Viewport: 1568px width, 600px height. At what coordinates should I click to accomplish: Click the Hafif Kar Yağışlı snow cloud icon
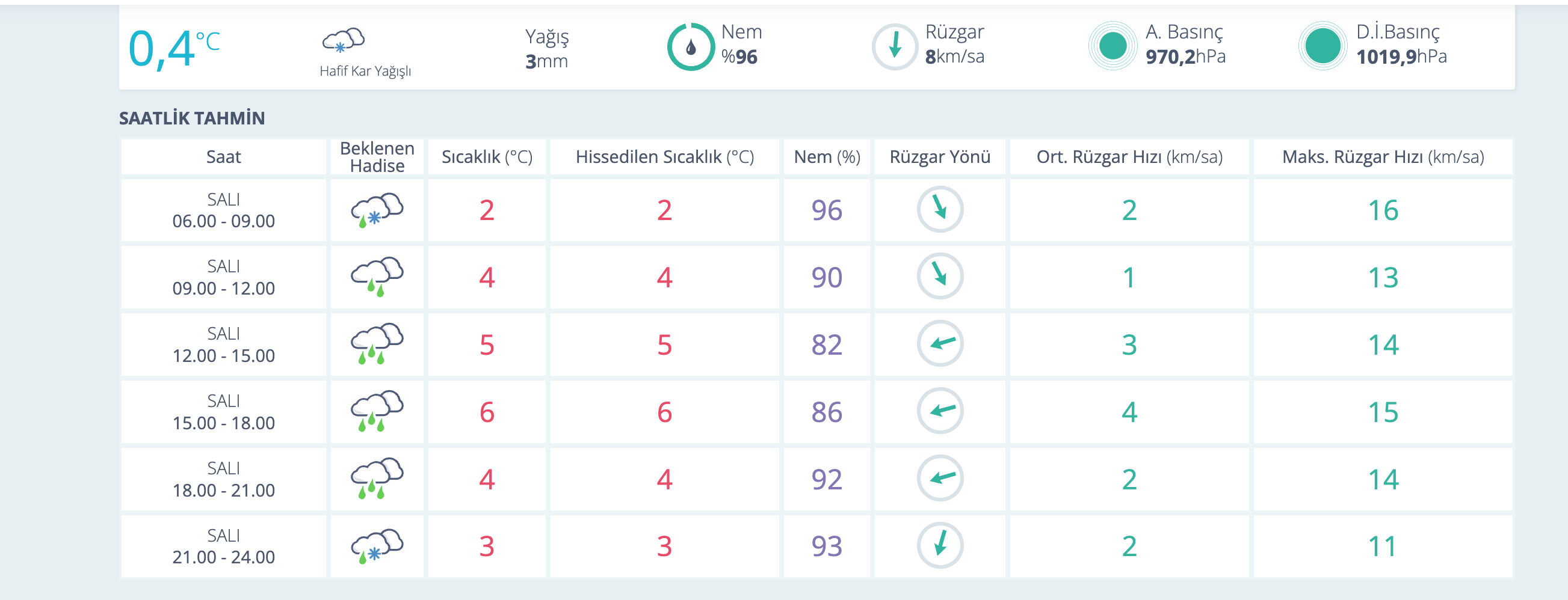344,40
